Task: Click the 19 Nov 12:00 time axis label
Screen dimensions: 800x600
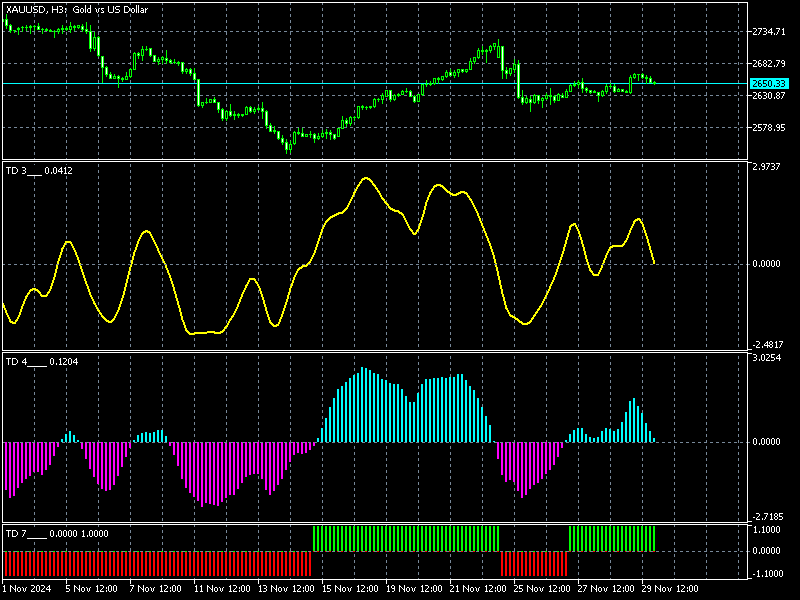Action: click(414, 589)
